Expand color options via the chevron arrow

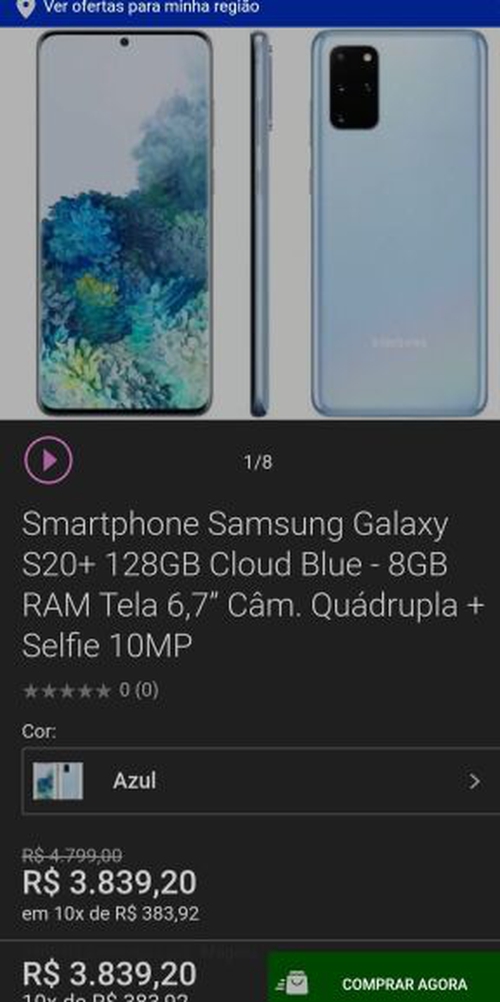point(474,781)
